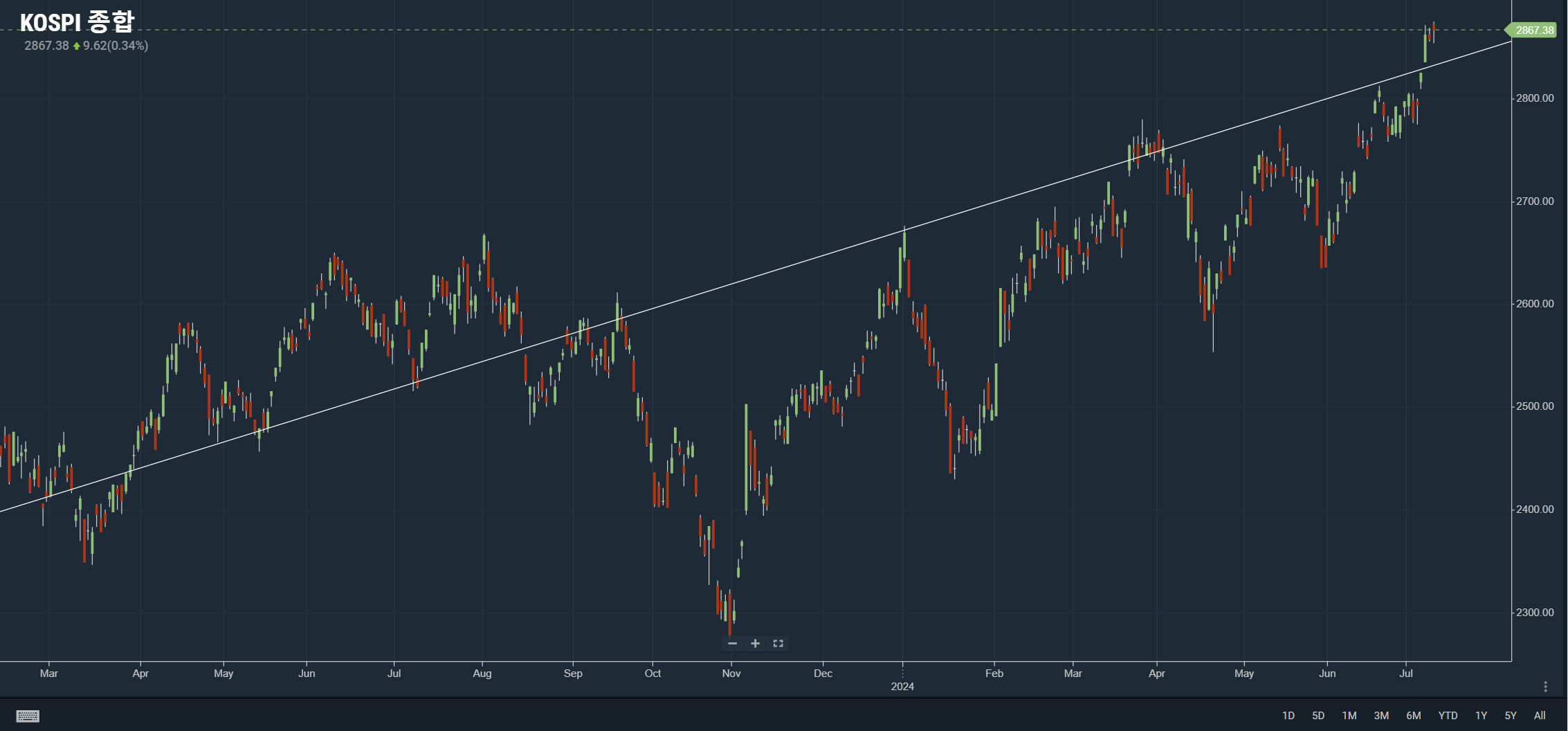Click the 2024 year label on time axis
The image size is (1568, 731).
tap(902, 687)
